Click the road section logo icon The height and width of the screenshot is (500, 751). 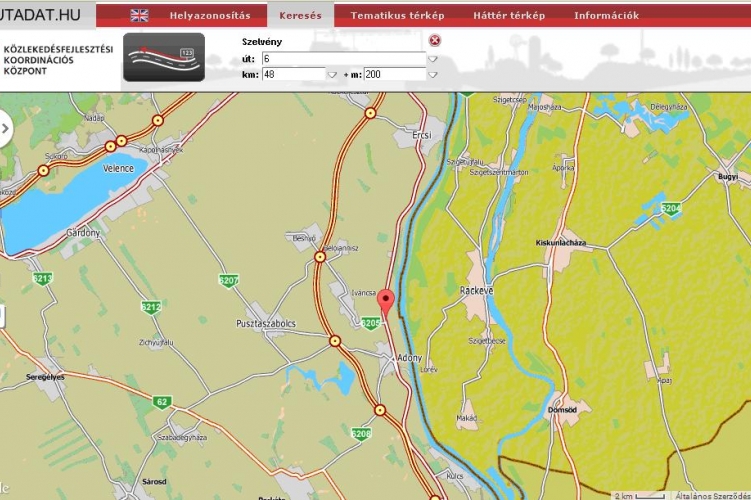click(164, 58)
